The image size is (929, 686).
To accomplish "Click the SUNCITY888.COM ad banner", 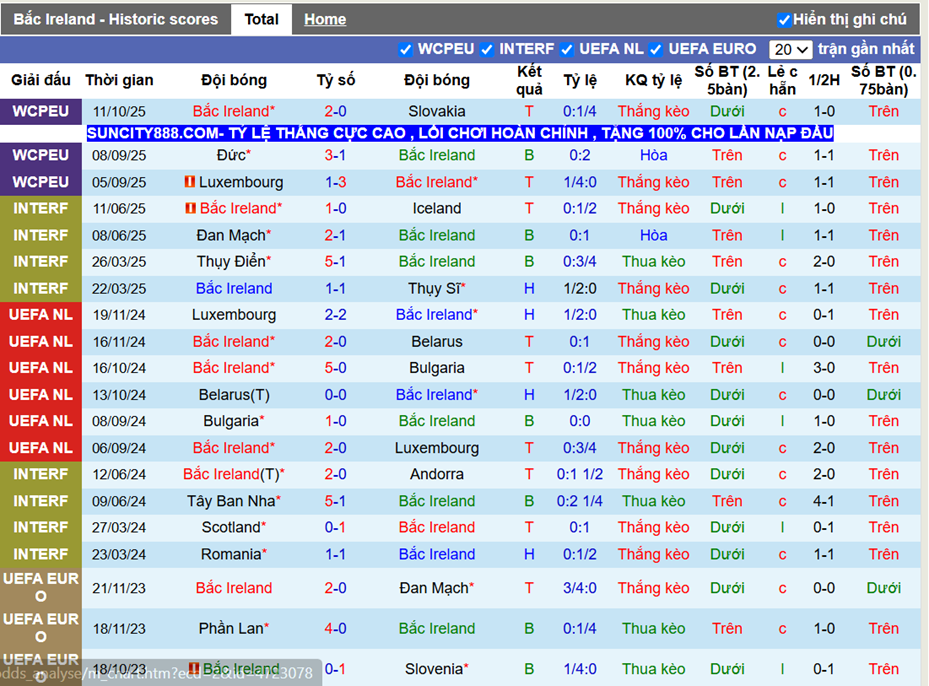I will (x=460, y=133).
